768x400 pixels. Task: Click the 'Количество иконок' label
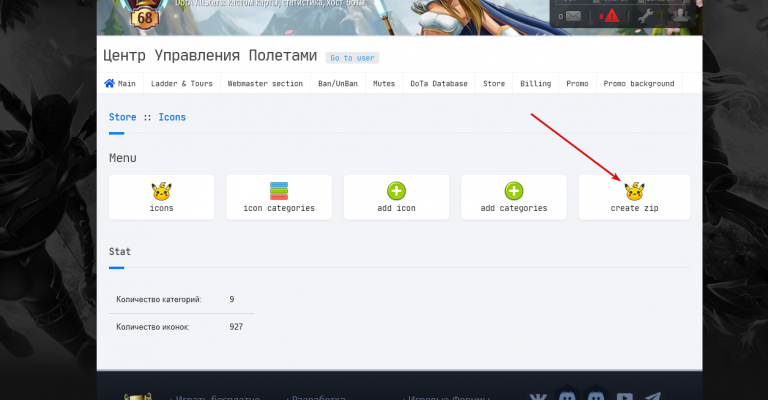click(x=153, y=327)
